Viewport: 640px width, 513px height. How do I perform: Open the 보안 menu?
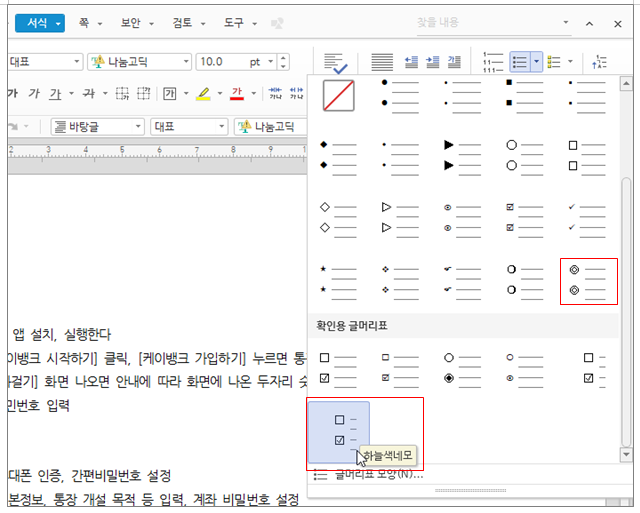tap(137, 23)
